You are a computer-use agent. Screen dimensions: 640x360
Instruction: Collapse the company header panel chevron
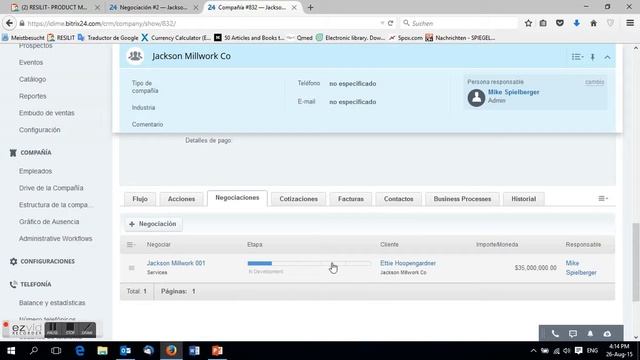[x=607, y=57]
